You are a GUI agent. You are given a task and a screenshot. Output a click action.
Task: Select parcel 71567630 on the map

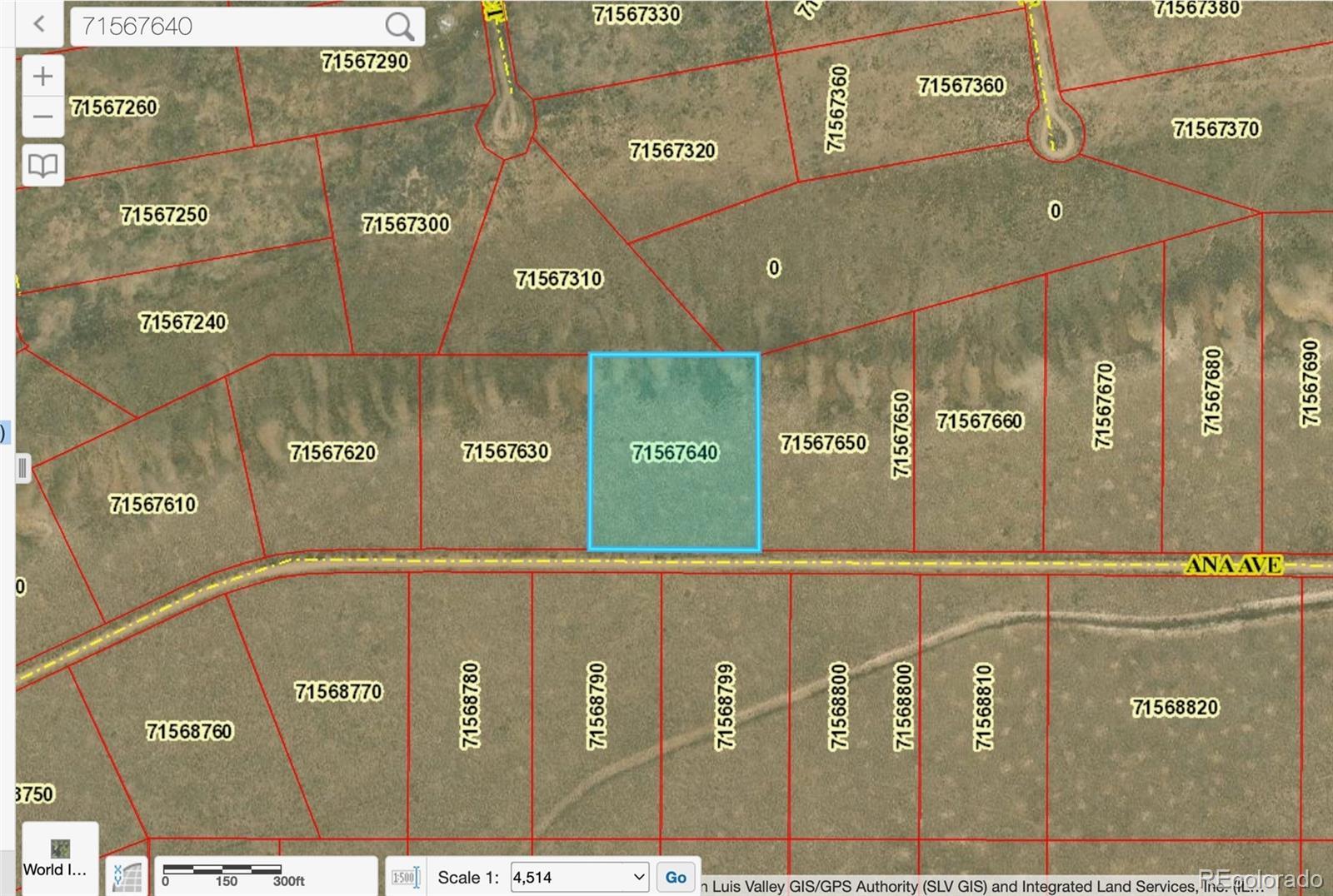coord(505,451)
